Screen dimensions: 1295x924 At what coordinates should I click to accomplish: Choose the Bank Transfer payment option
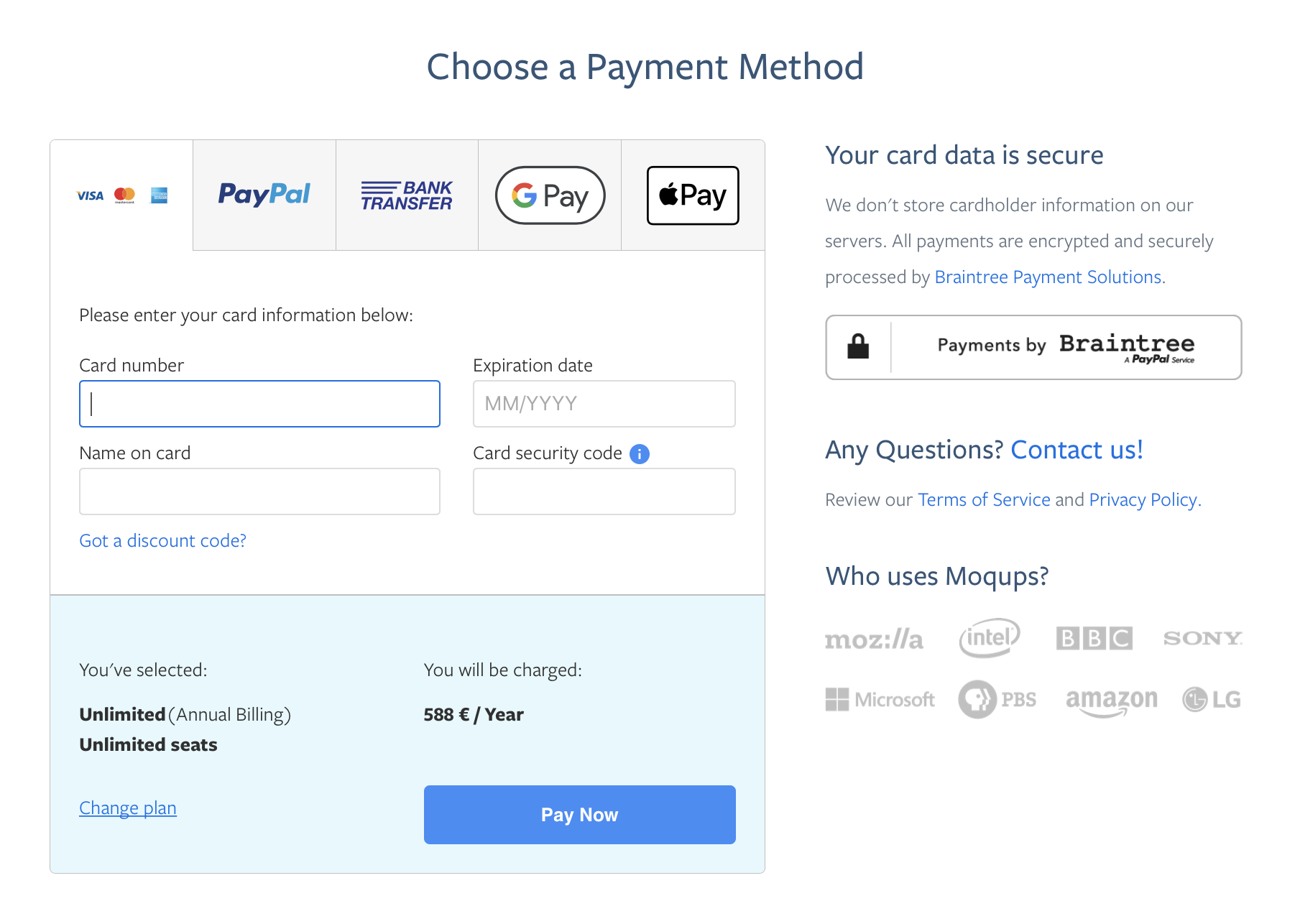(x=406, y=195)
